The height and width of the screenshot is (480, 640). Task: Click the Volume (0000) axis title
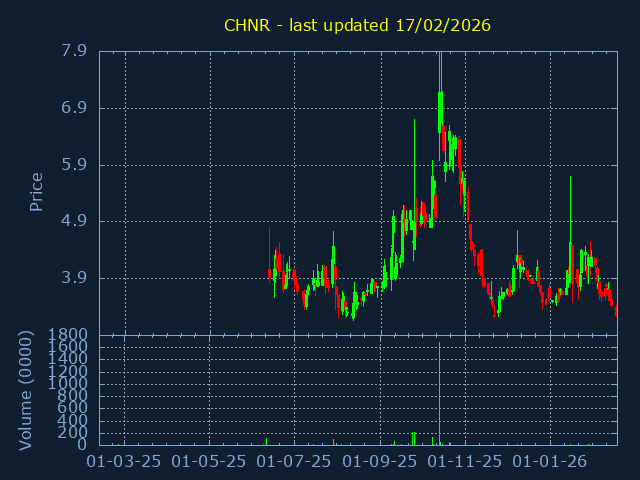tap(27, 390)
